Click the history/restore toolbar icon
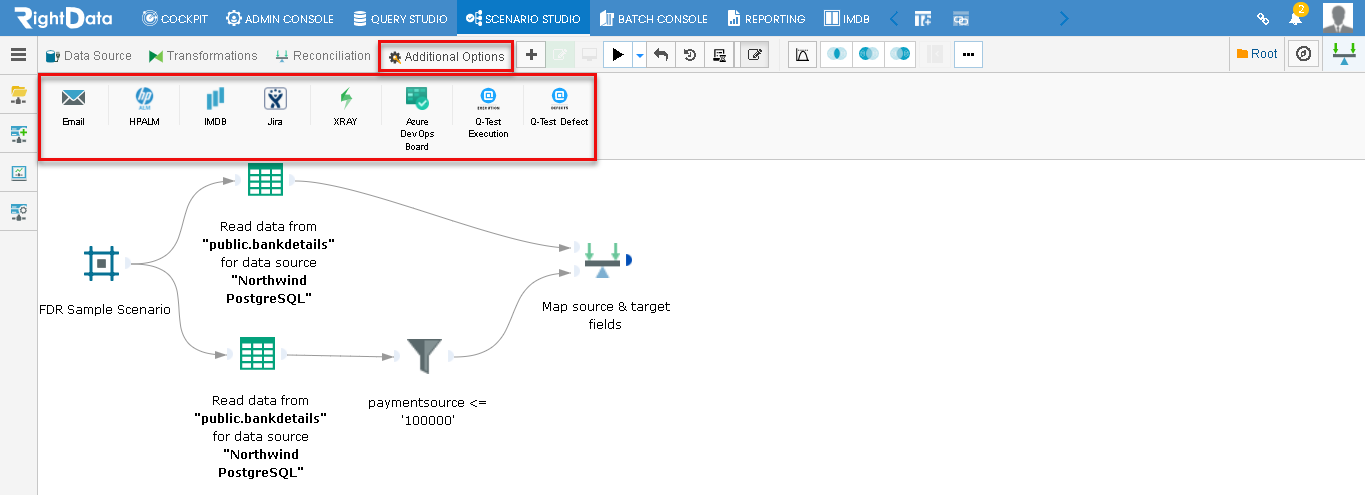This screenshot has height=495, width=1365. pos(690,55)
